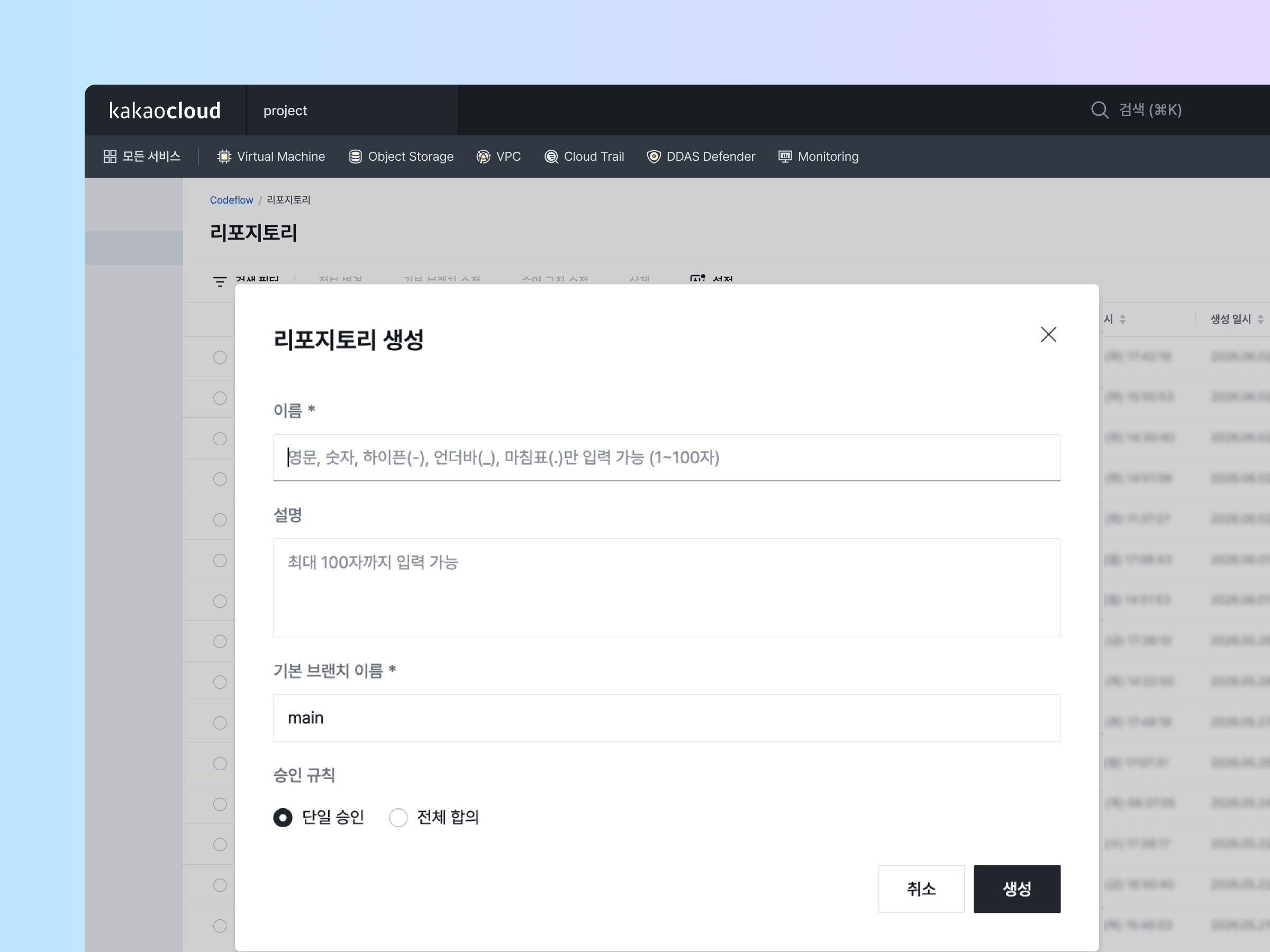Image resolution: width=1270 pixels, height=952 pixels.
Task: Open the 모든 서비스 grid icon
Action: [110, 156]
